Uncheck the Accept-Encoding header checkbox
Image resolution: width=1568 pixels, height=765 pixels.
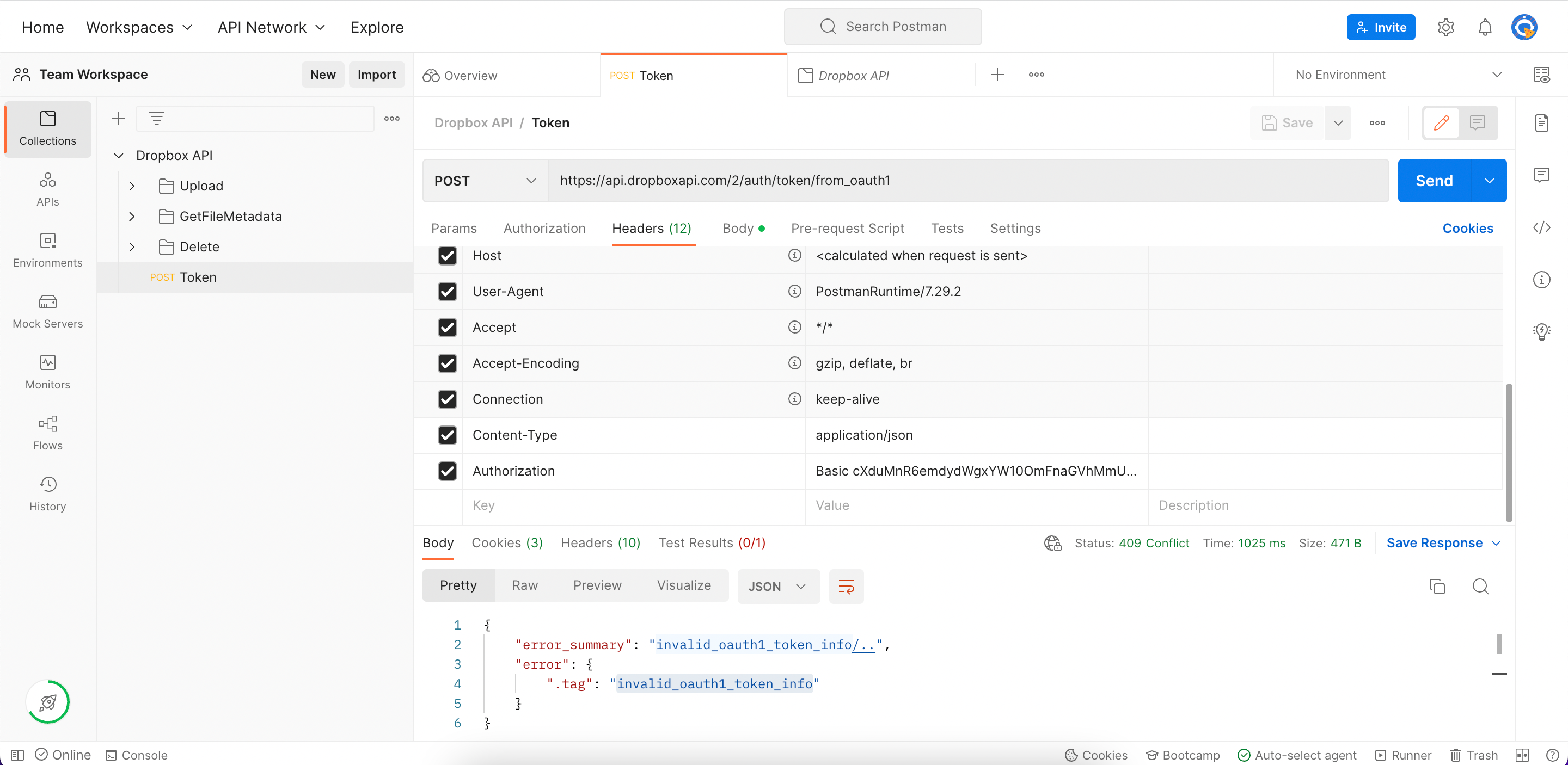point(448,363)
